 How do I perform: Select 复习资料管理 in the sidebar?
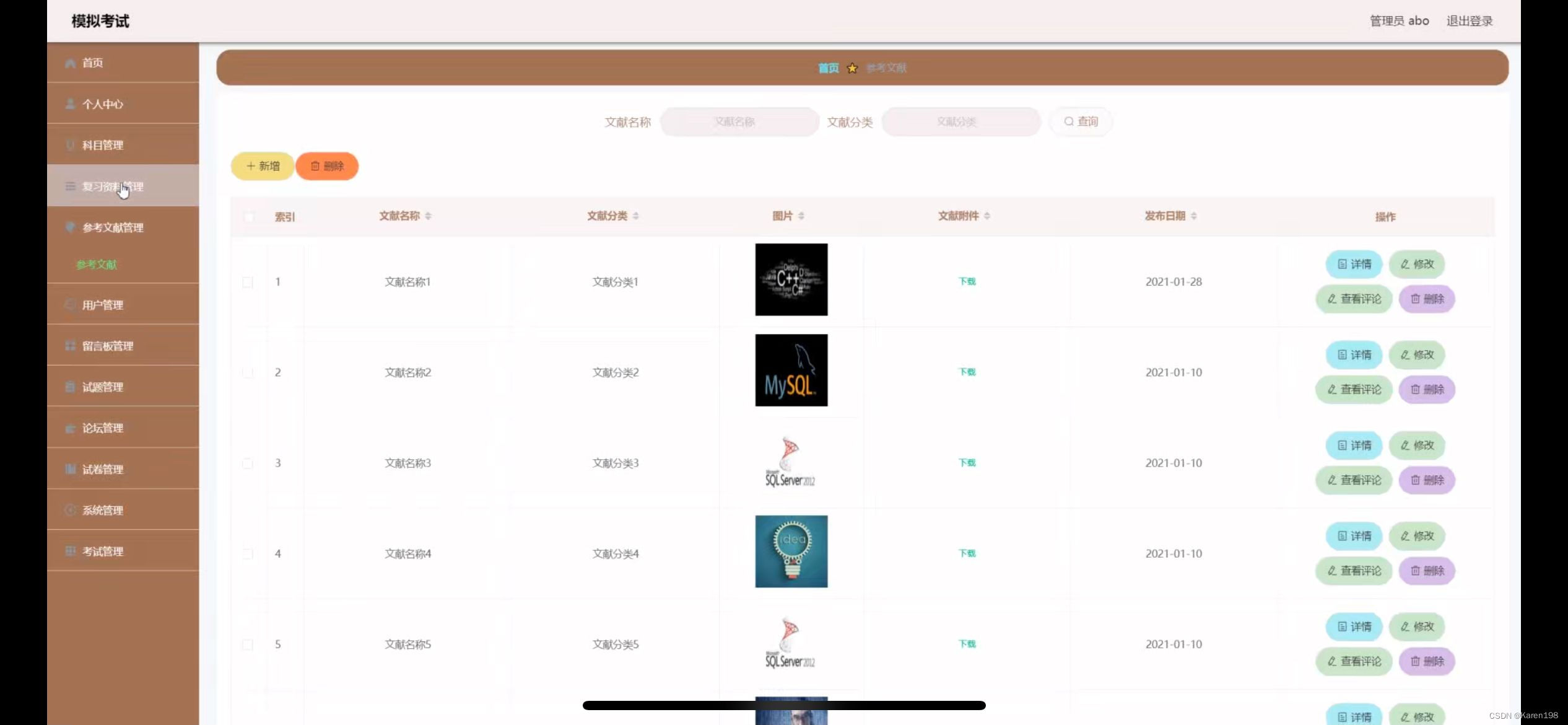(x=123, y=186)
